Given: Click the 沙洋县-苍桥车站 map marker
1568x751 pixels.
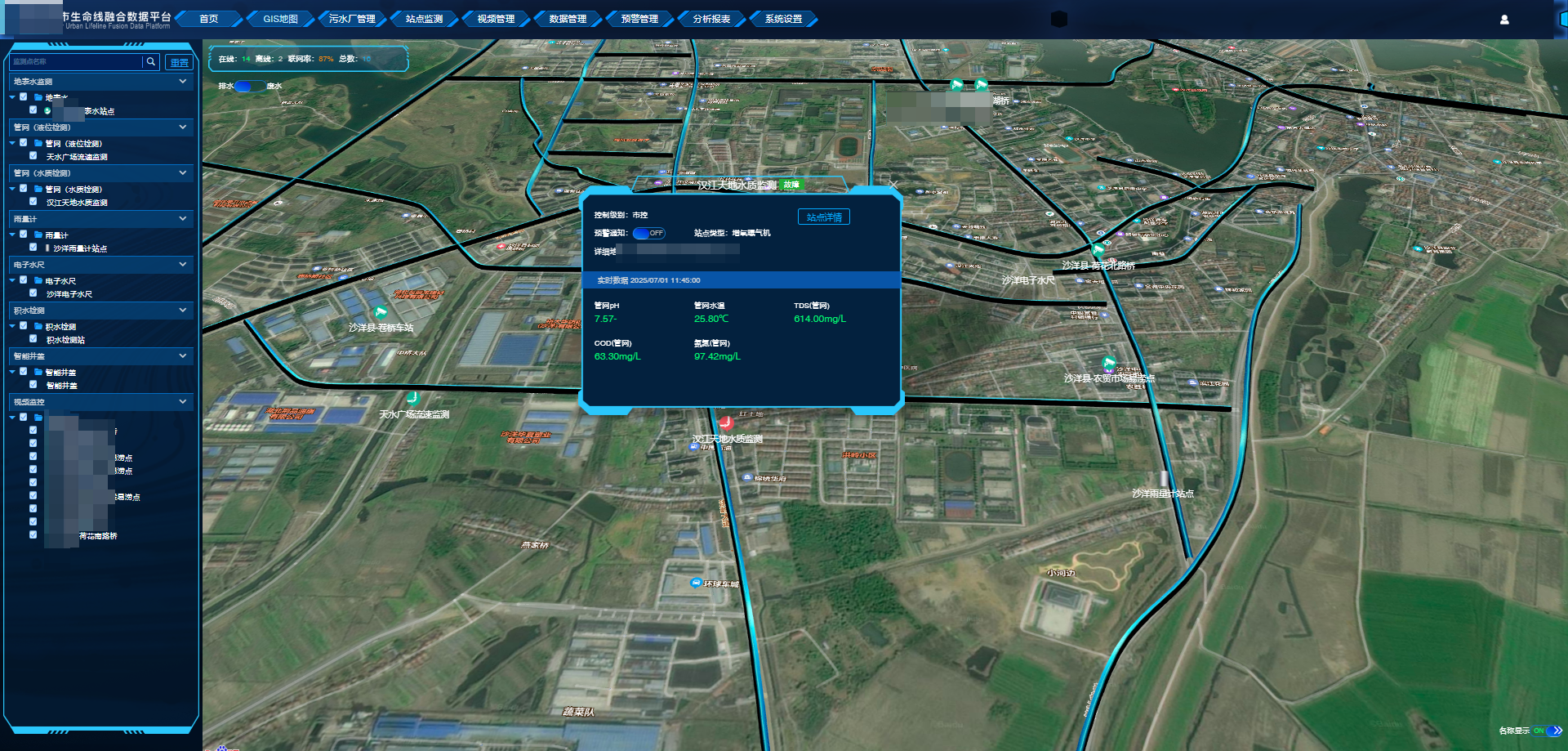Looking at the screenshot, I should pos(381,311).
